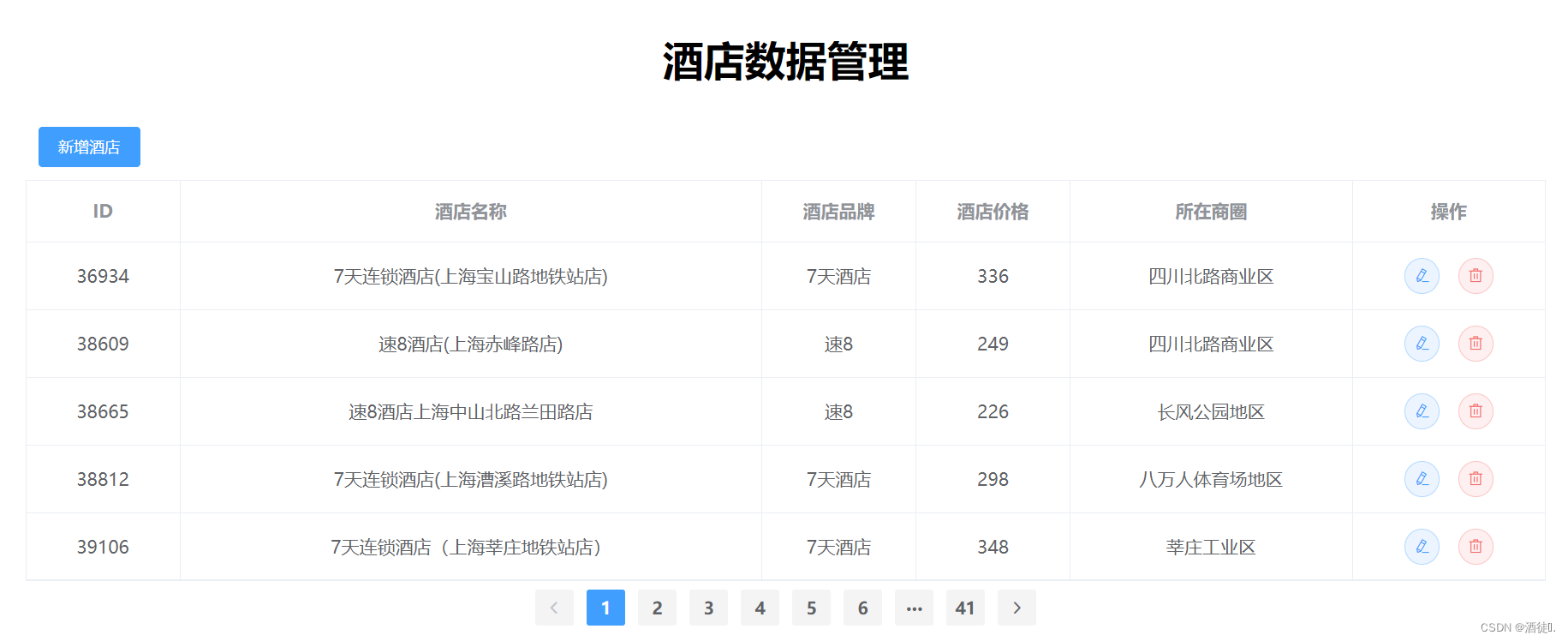Click hotel name 速8酒店上海中山北路兰田路店

pos(471,411)
